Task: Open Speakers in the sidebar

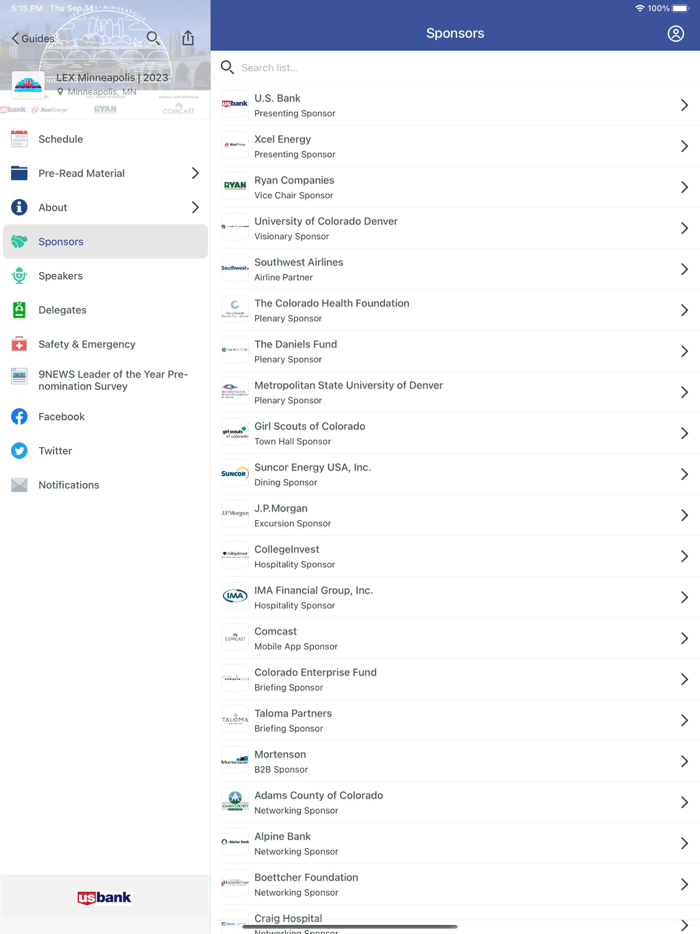Action: (x=105, y=276)
